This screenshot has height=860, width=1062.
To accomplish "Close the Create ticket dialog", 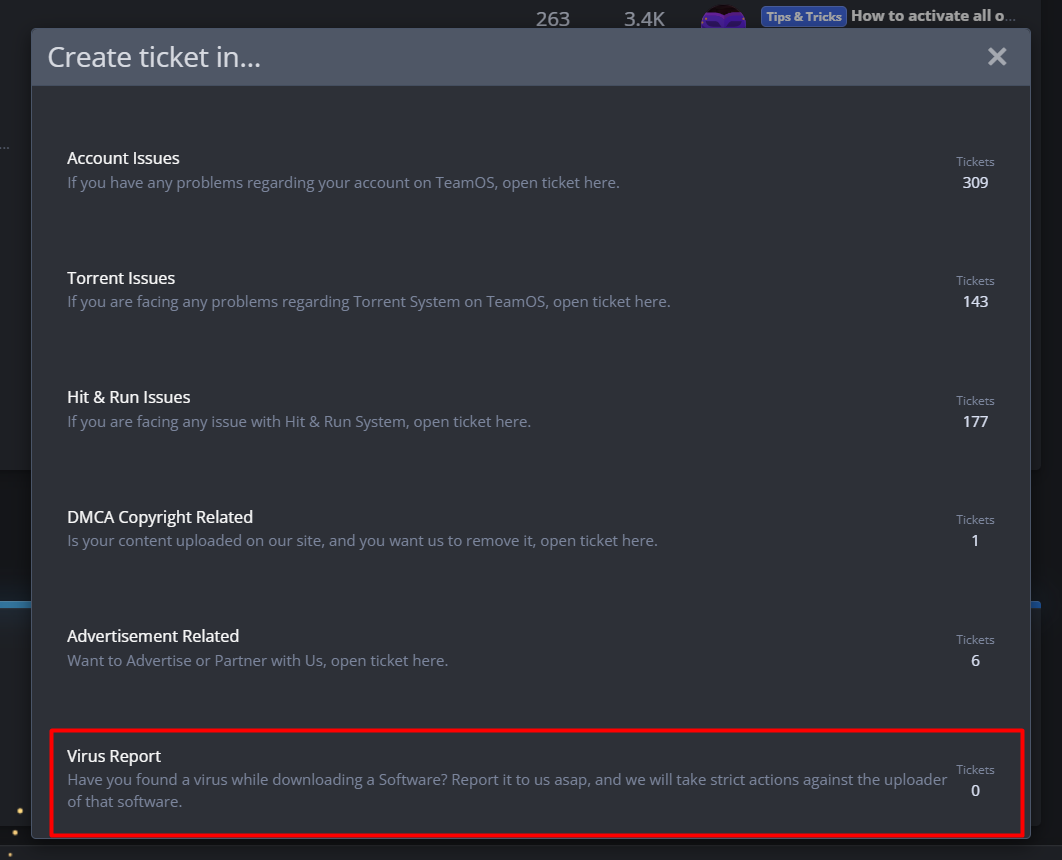I will [x=996, y=57].
